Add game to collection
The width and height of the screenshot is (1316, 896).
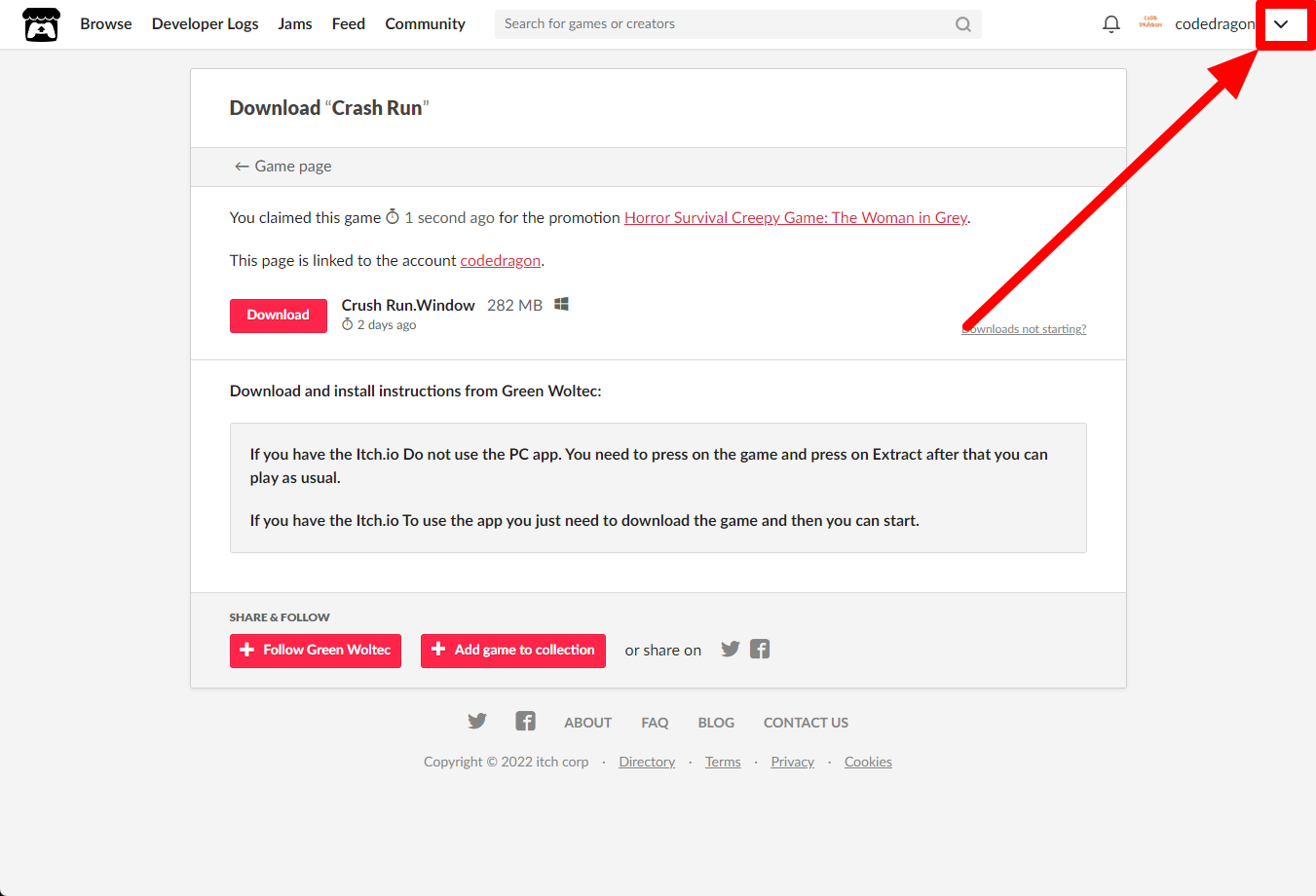[513, 651]
